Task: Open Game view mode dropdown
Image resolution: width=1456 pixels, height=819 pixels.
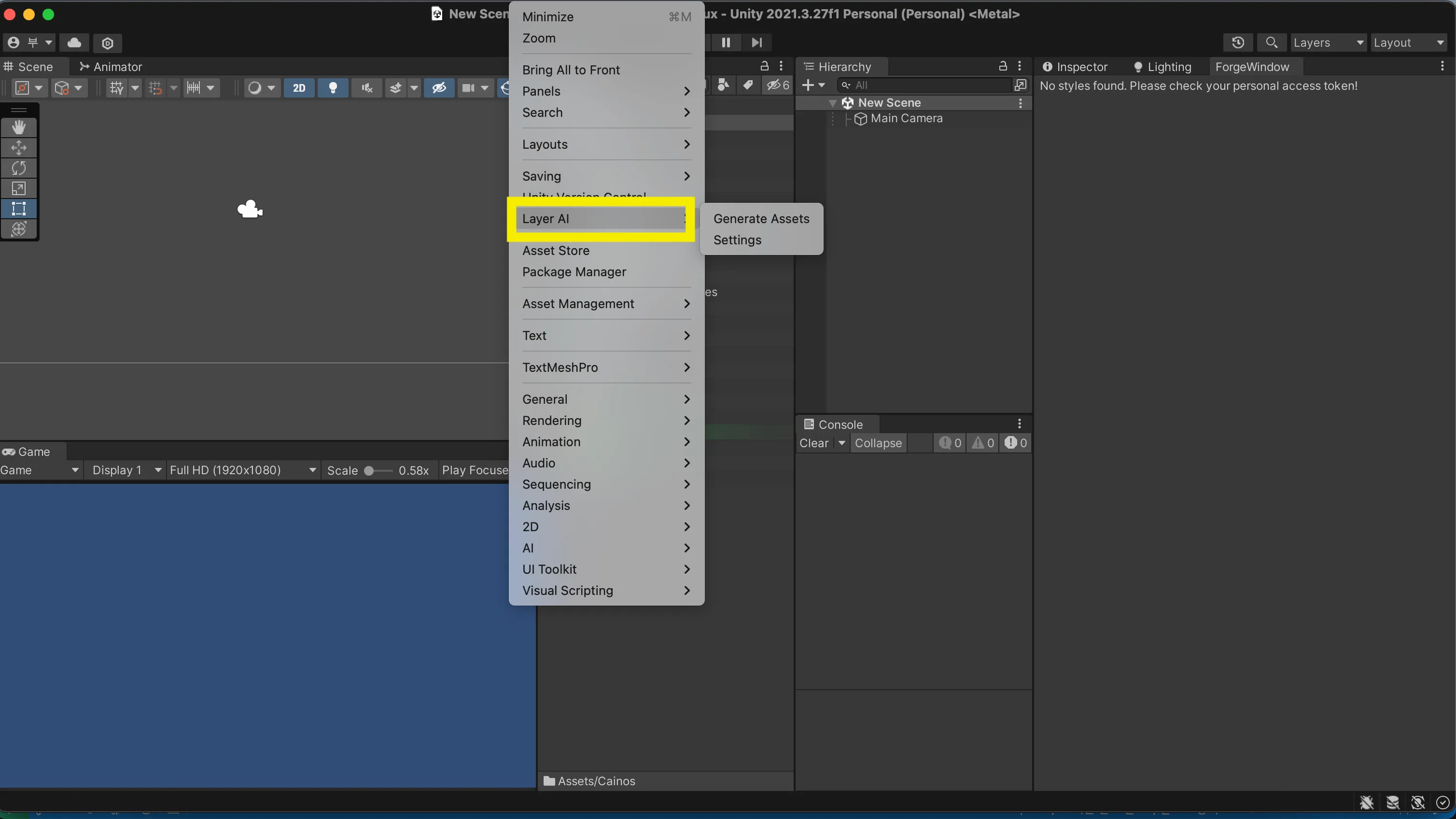Action: [40, 470]
